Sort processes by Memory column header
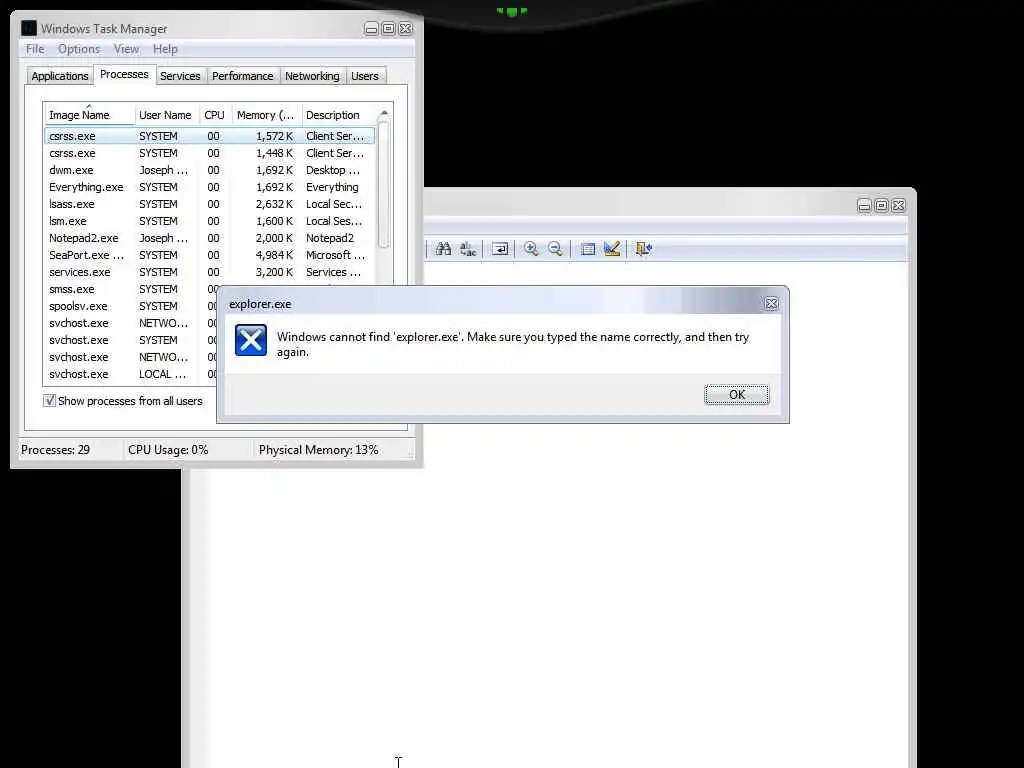The width and height of the screenshot is (1024, 768). click(266, 115)
